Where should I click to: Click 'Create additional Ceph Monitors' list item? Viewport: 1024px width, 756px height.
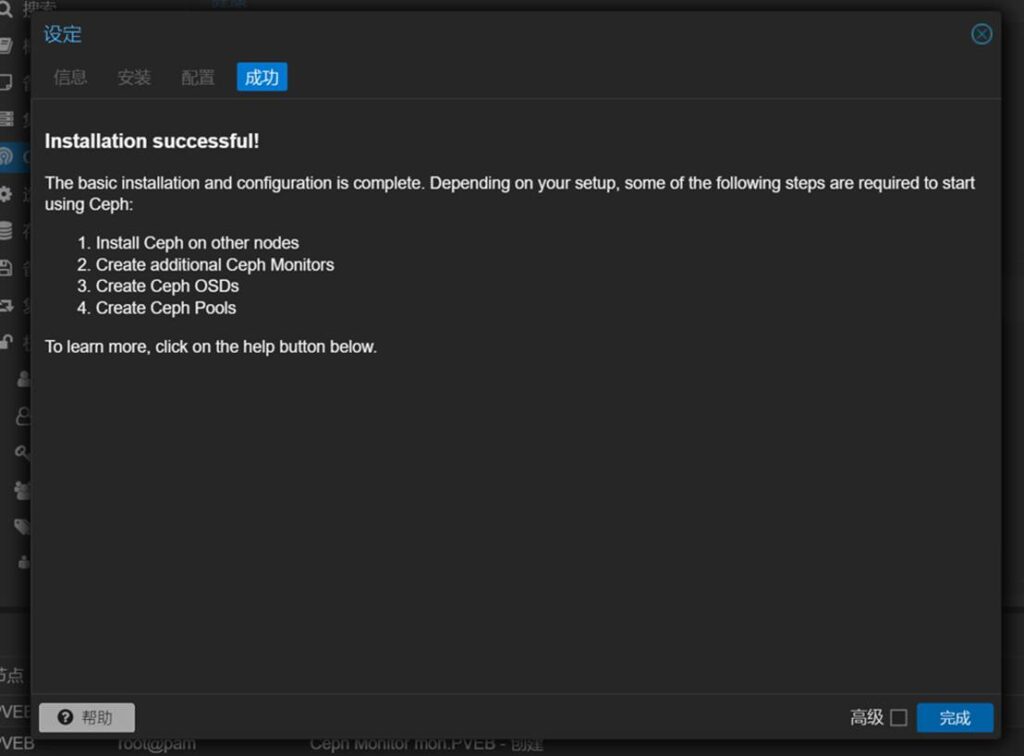[x=215, y=264]
